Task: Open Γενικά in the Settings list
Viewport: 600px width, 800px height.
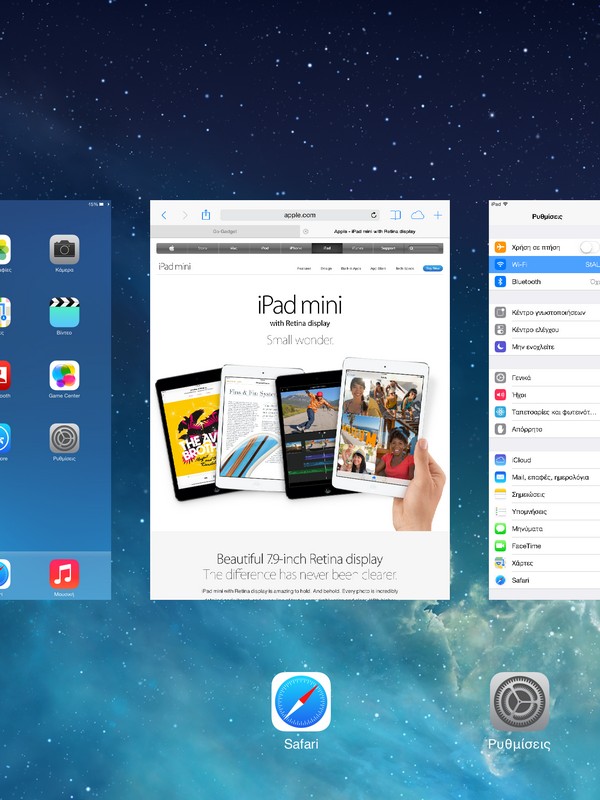Action: [544, 378]
